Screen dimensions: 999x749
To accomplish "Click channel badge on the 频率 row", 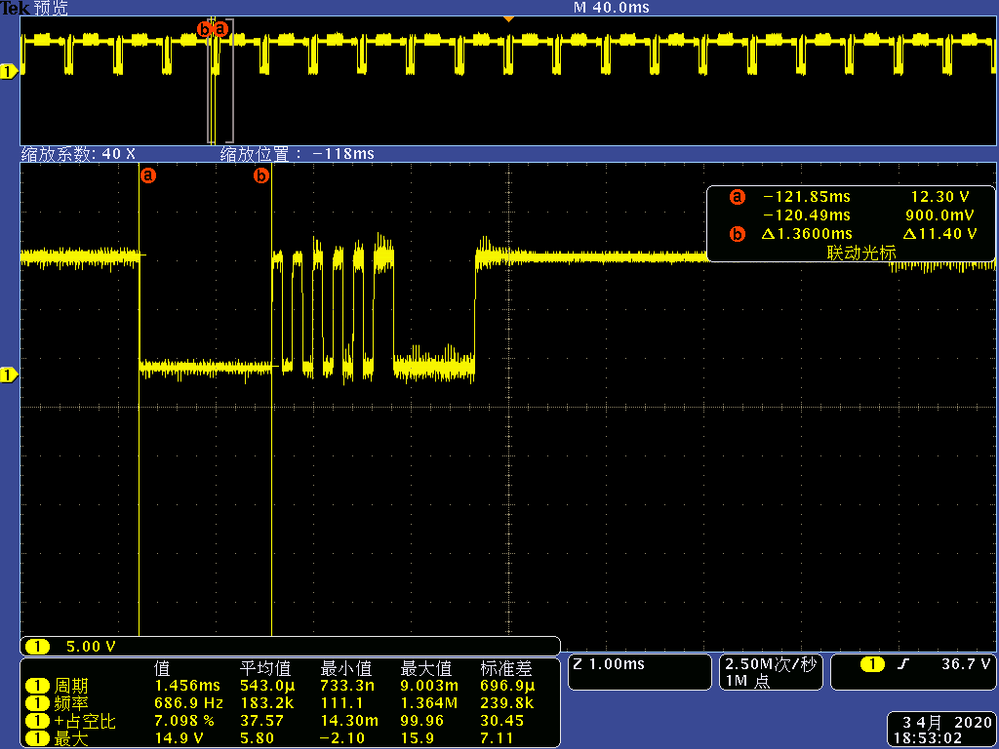I will point(38,704).
